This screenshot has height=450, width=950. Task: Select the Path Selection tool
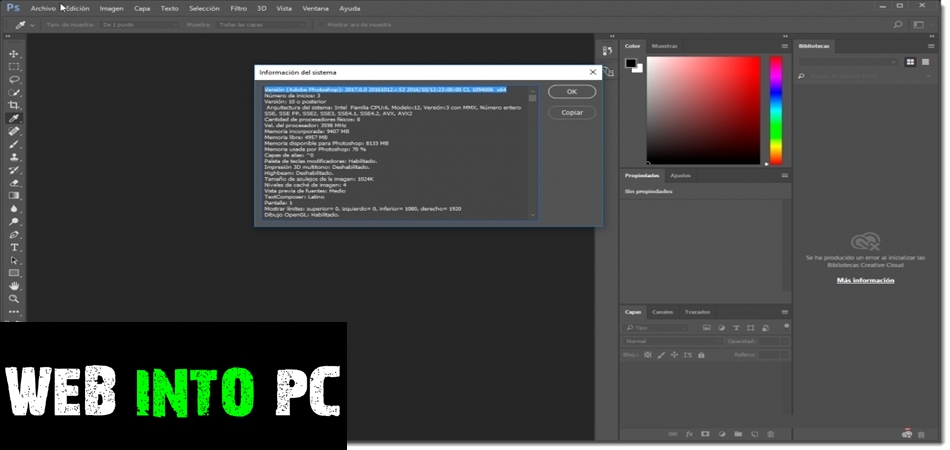point(14,260)
